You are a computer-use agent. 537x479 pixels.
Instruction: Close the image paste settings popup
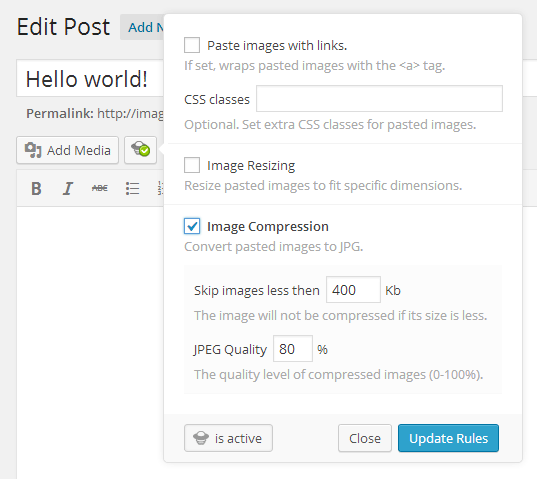(x=365, y=438)
